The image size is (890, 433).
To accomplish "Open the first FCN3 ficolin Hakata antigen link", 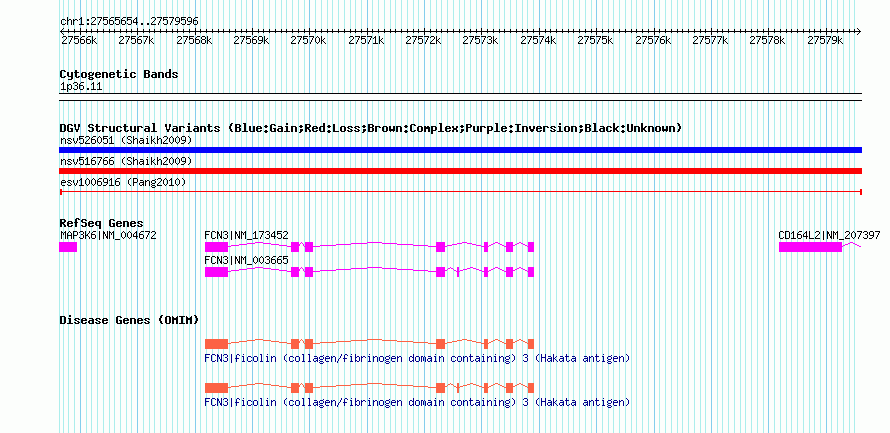I will (x=417, y=359).
